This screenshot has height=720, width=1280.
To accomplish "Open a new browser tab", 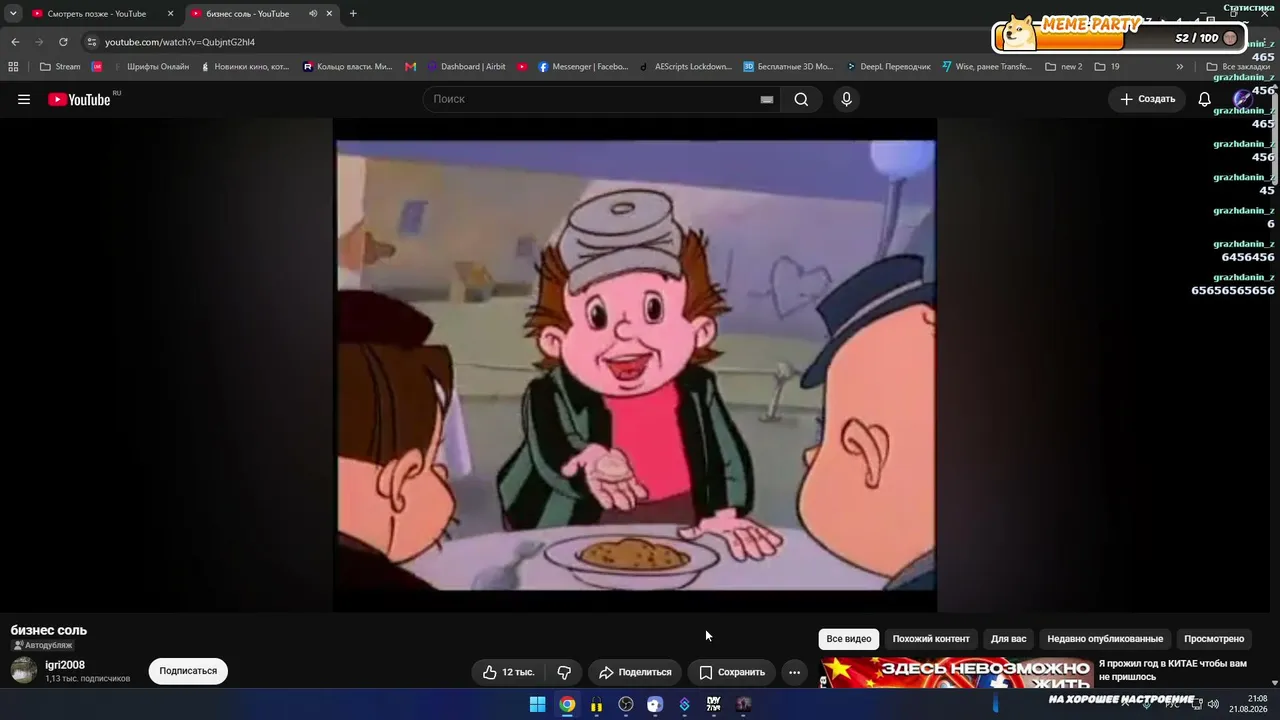I will (353, 14).
